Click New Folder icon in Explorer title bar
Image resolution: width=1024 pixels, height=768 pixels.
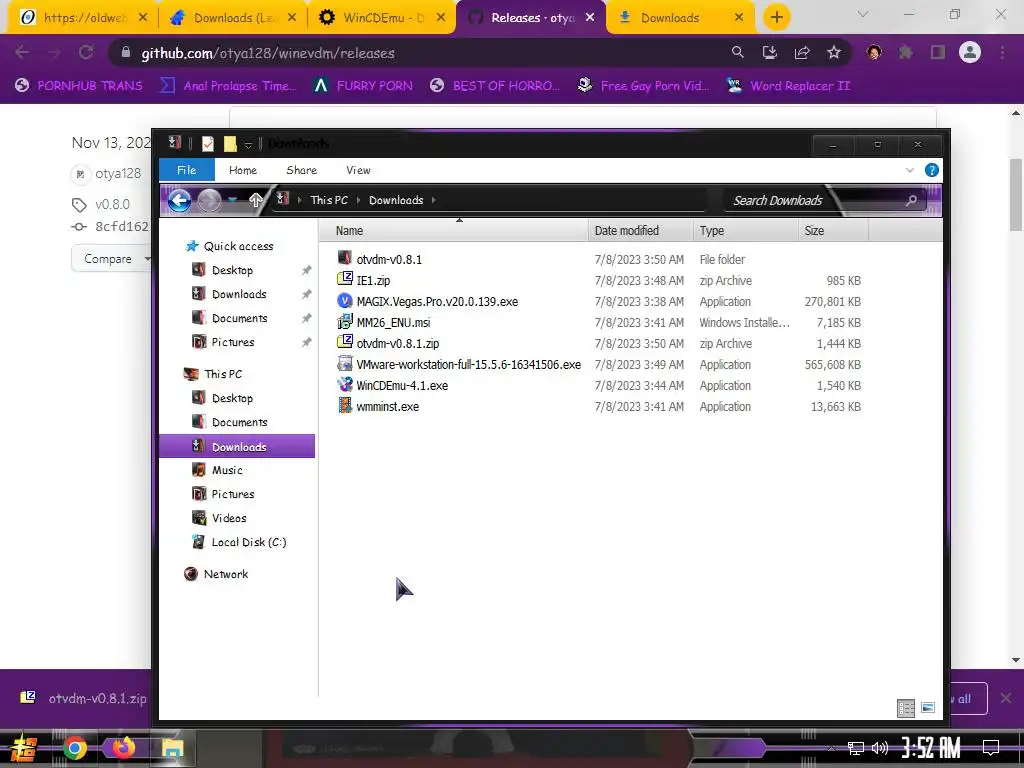(230, 144)
